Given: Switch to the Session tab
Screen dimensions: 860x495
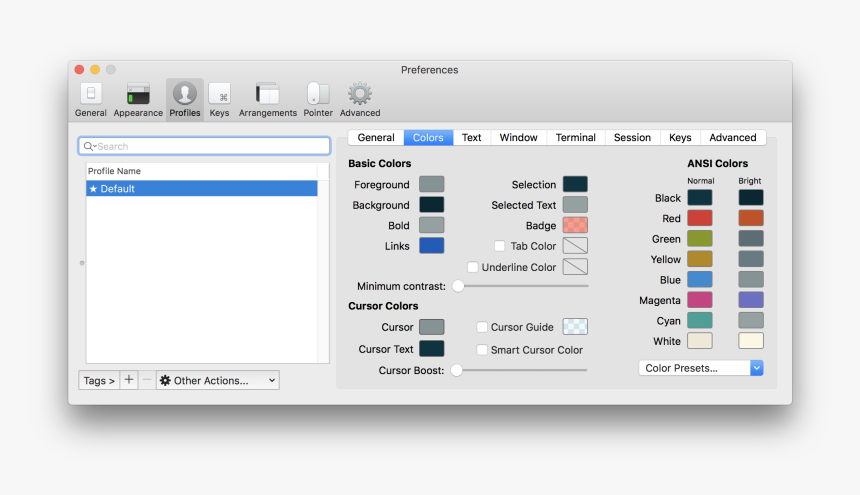Looking at the screenshot, I should 632,138.
